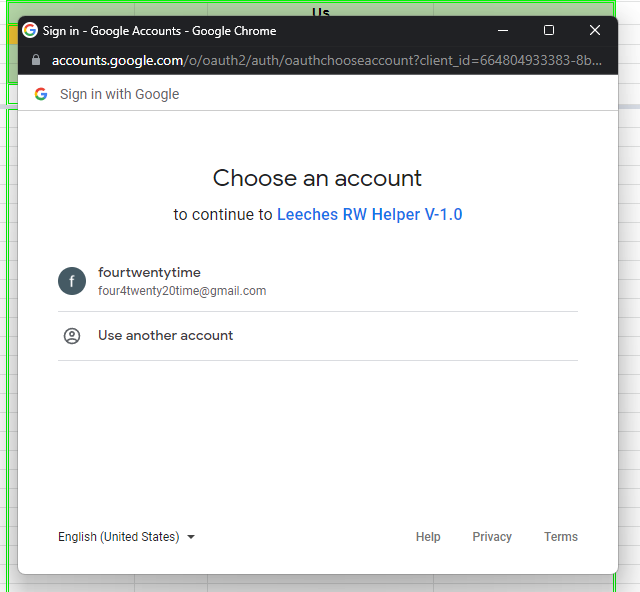Screen dimensions: 640x592
Task: Select the fourtwentytime account name
Action: pyautogui.click(x=149, y=273)
